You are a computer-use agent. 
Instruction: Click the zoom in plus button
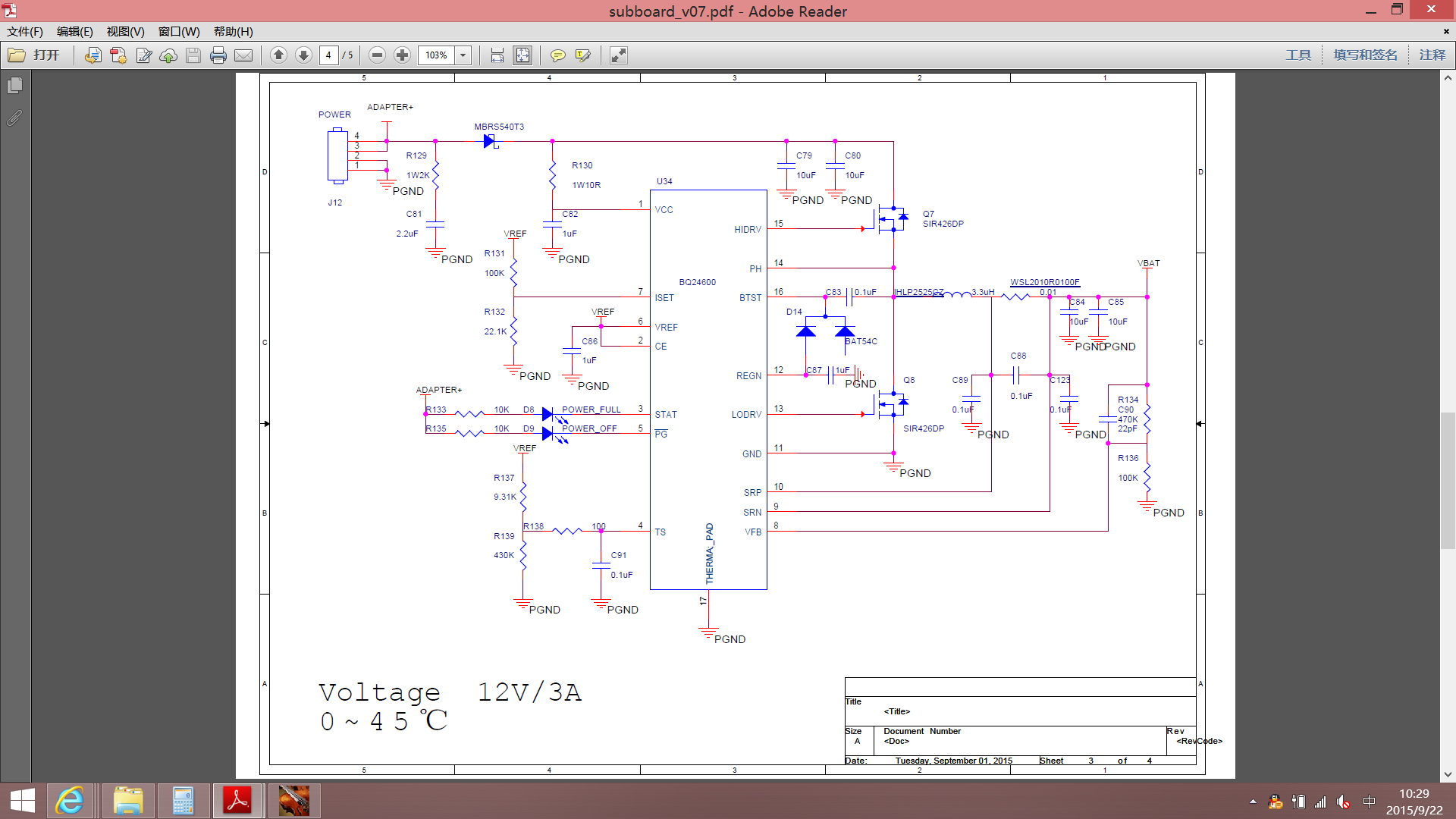tap(402, 55)
